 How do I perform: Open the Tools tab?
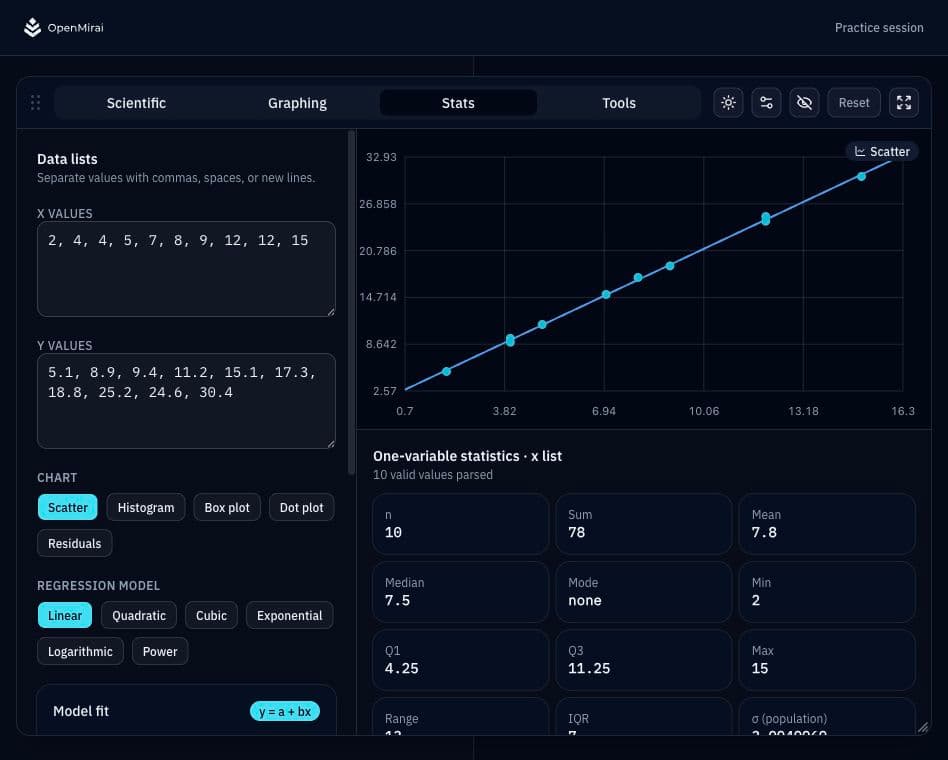tap(619, 103)
